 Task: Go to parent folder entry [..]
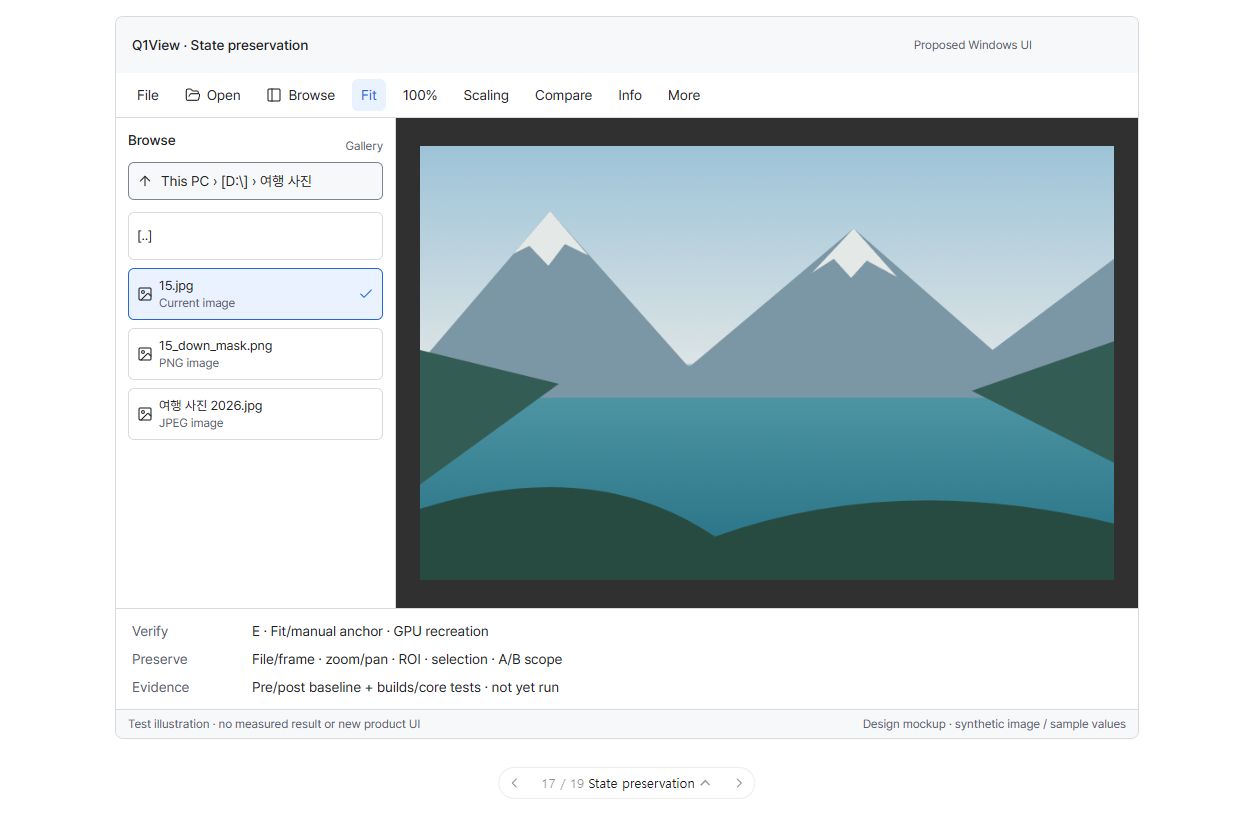tap(255, 236)
